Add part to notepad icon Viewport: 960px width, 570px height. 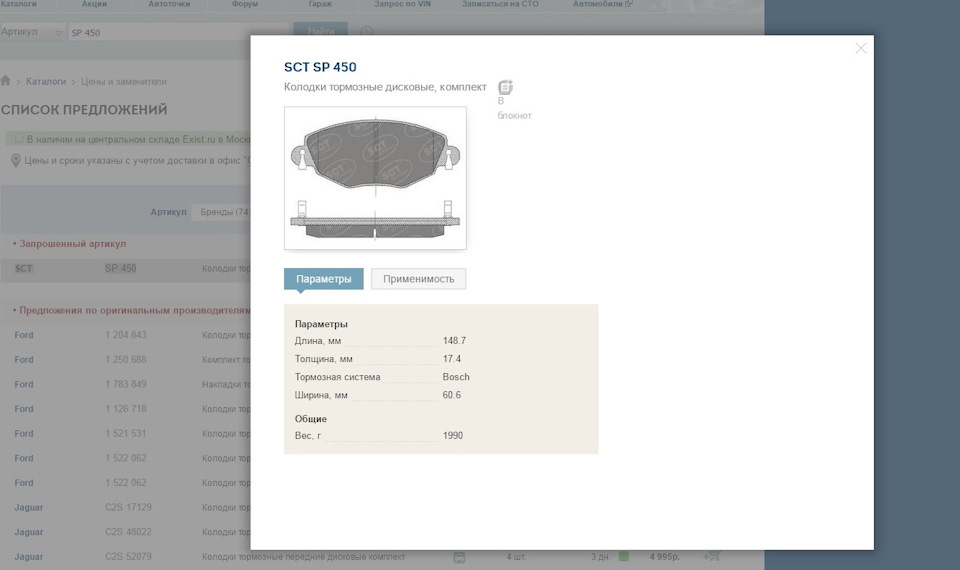[505, 88]
